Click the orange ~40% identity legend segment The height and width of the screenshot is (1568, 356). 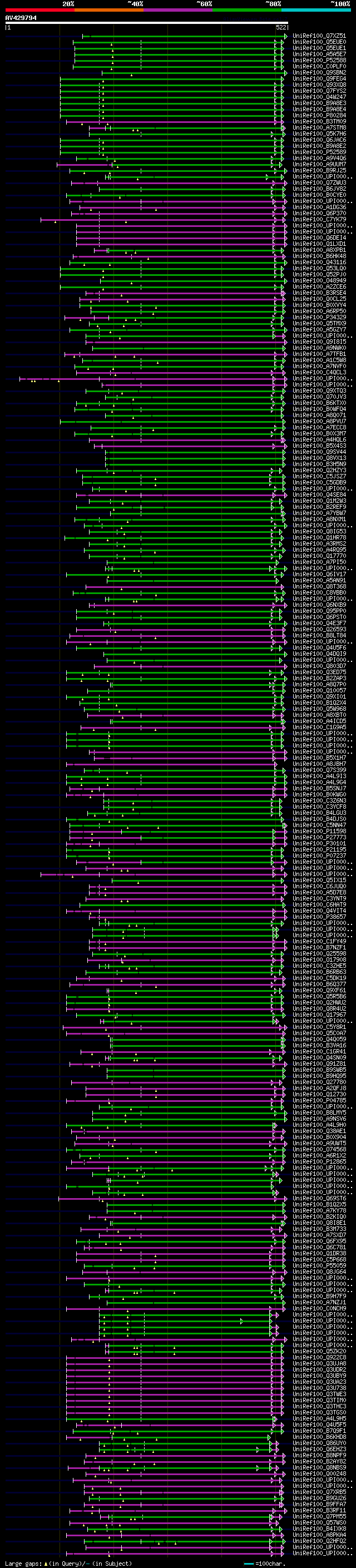[x=109, y=10]
